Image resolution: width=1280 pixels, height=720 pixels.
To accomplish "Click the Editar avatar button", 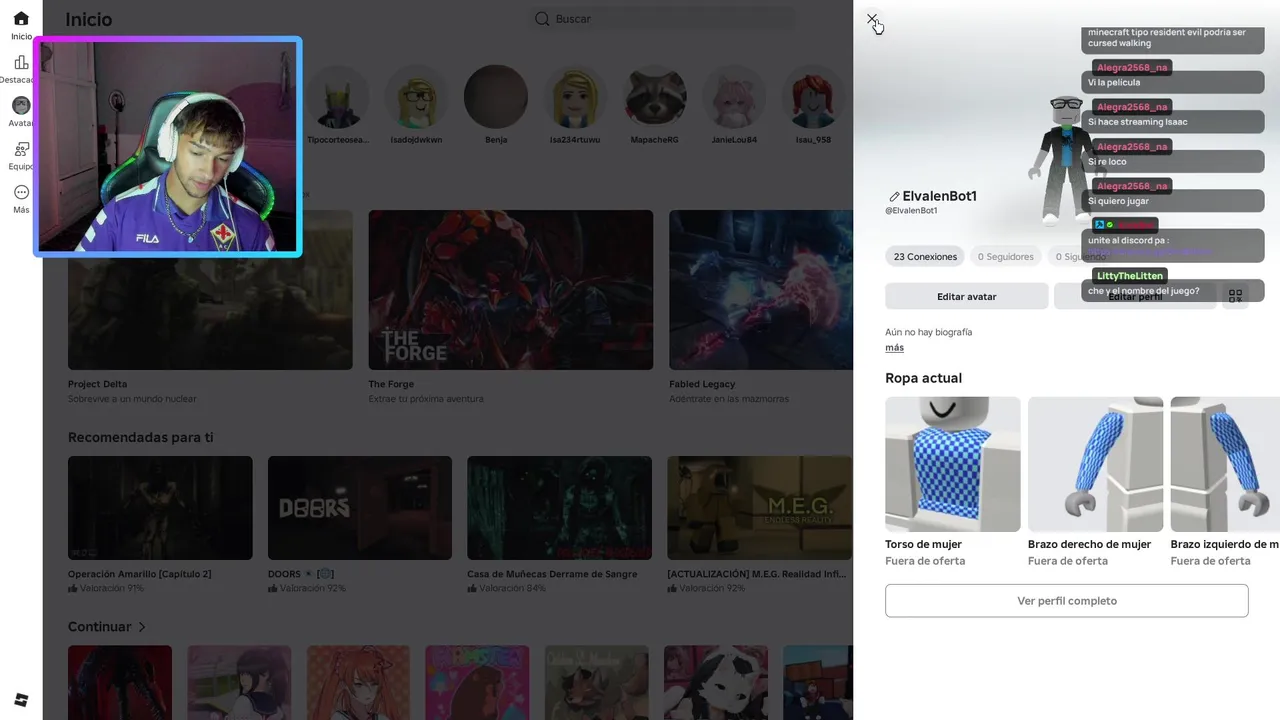I will (967, 296).
